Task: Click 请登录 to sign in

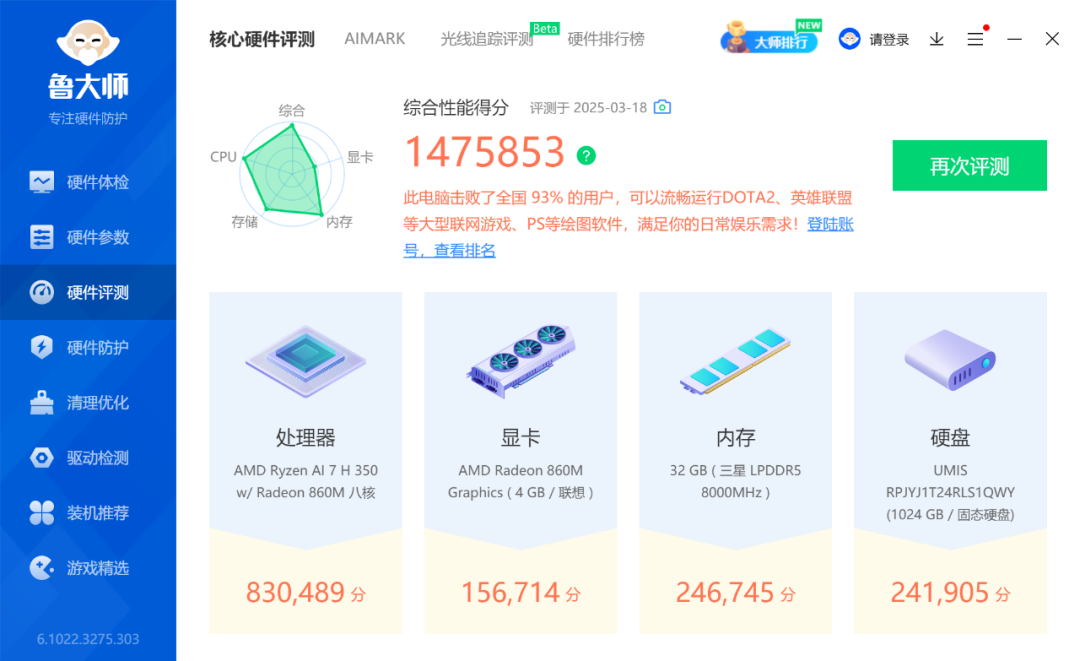Action: point(874,39)
